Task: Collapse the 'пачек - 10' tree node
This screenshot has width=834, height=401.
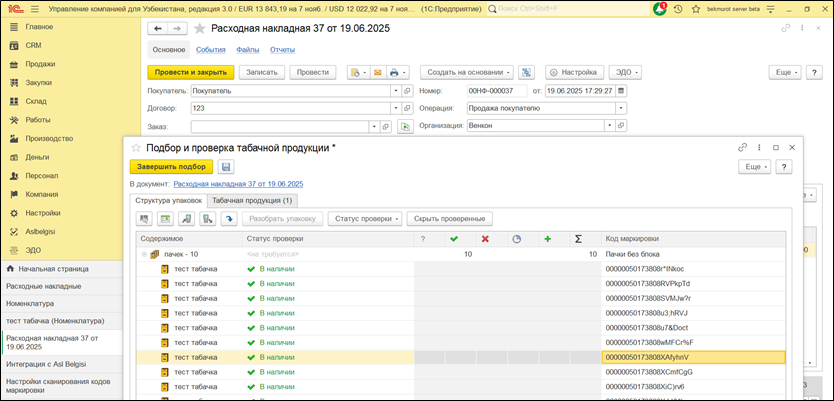Action: 144,255
